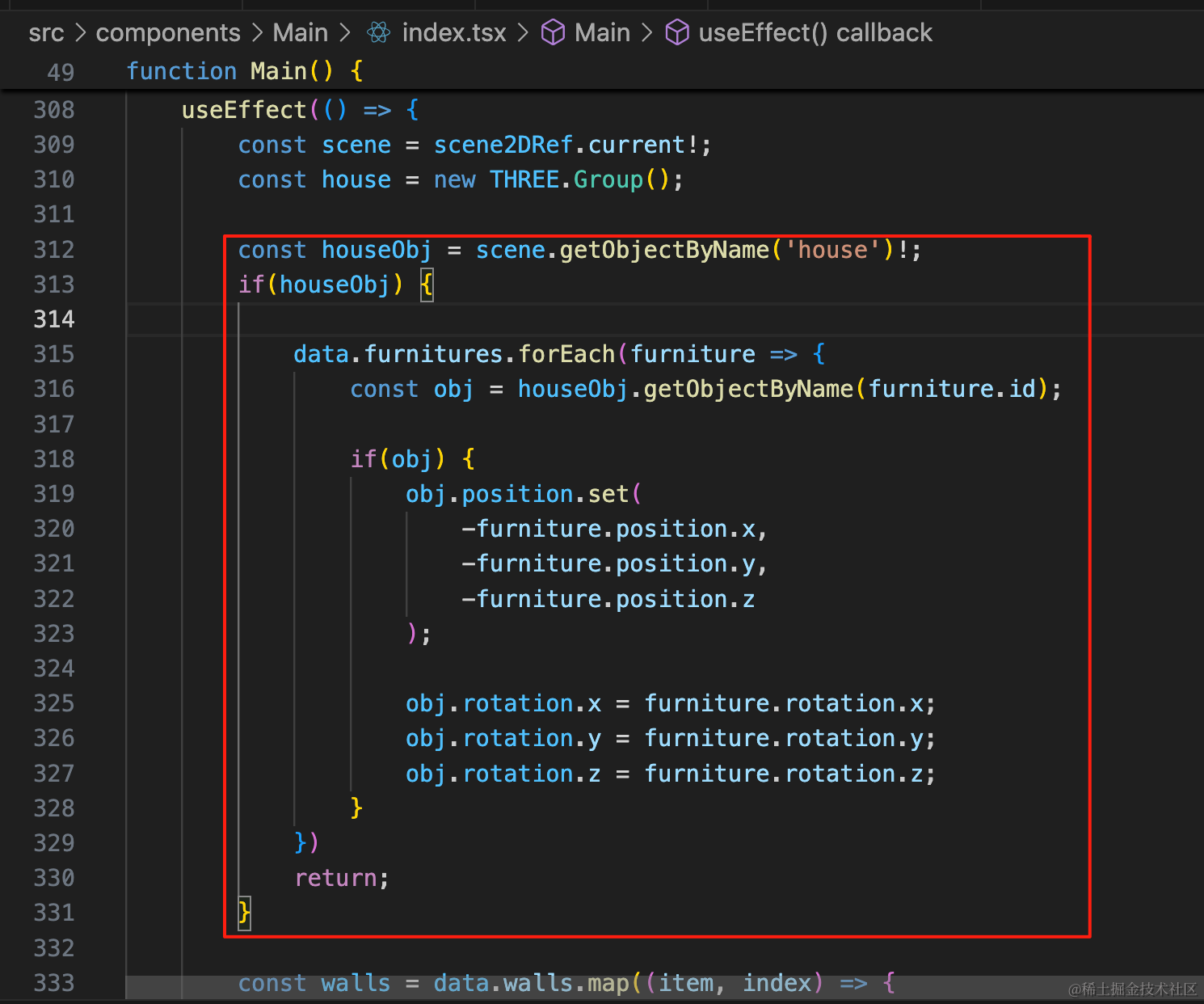Viewport: 1204px width, 1004px height.
Task: Click the React file icon in breadcrumb
Action: [378, 33]
